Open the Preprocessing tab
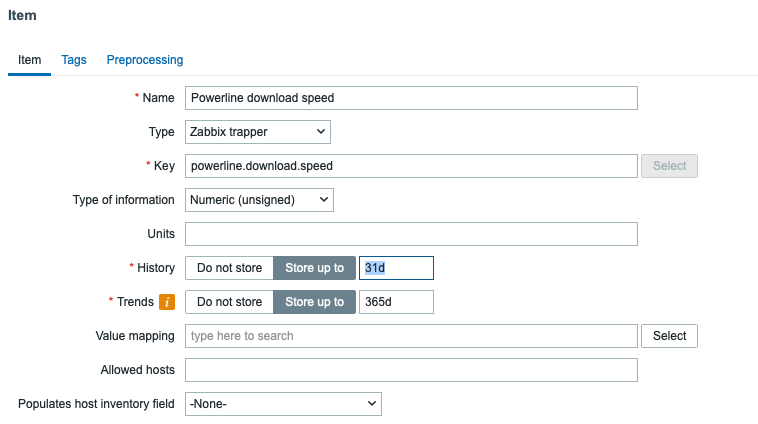This screenshot has height=424, width=758. pos(145,60)
